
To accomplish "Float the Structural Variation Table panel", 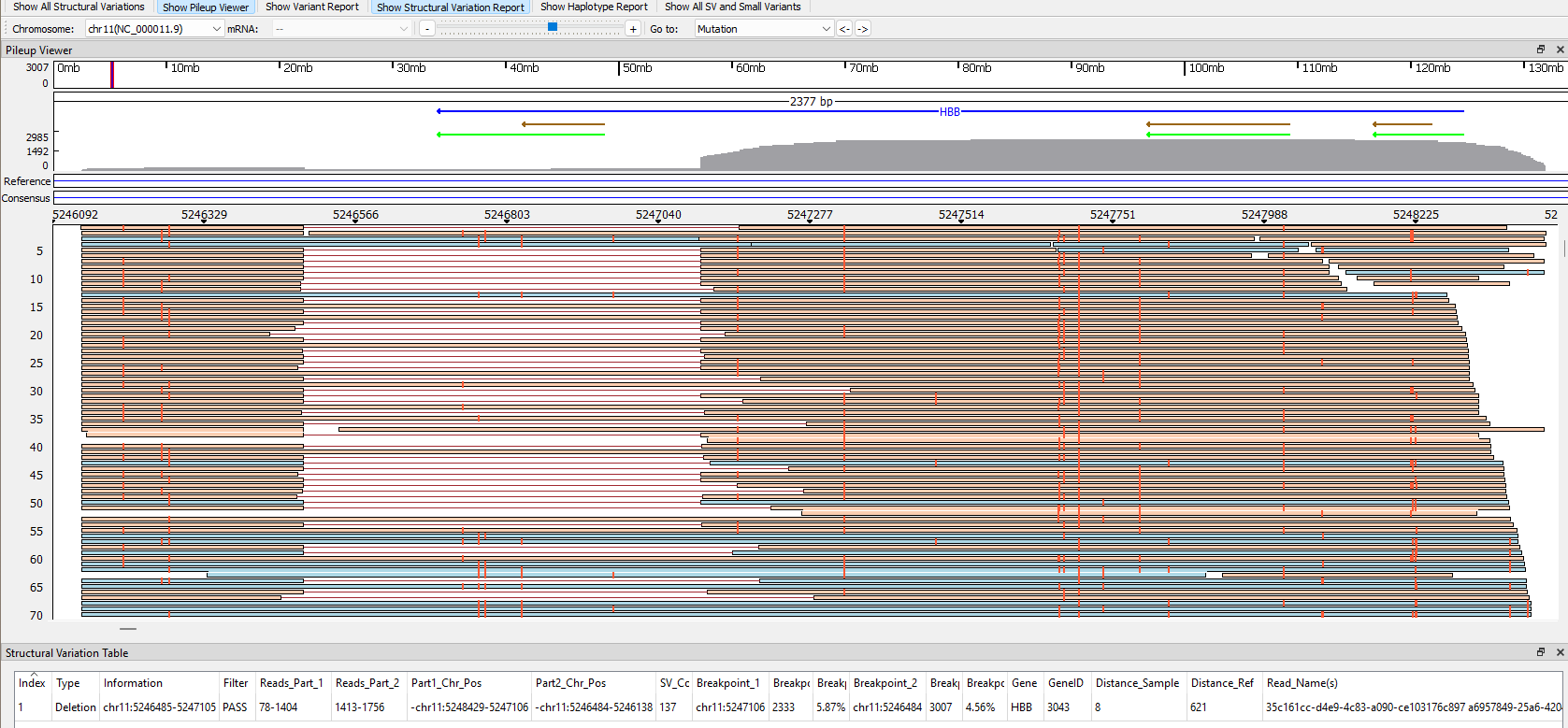I will pos(1541,652).
